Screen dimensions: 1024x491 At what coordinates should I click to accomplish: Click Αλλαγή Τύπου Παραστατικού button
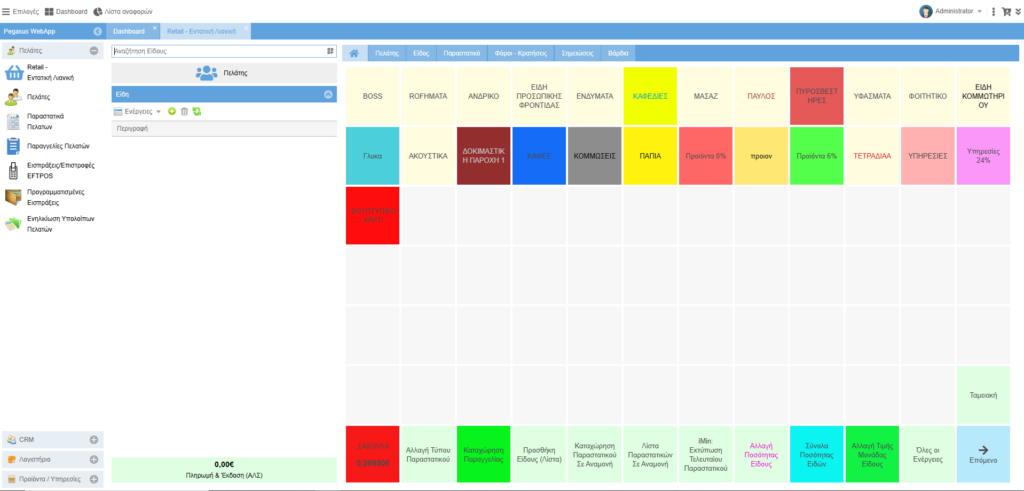point(428,454)
